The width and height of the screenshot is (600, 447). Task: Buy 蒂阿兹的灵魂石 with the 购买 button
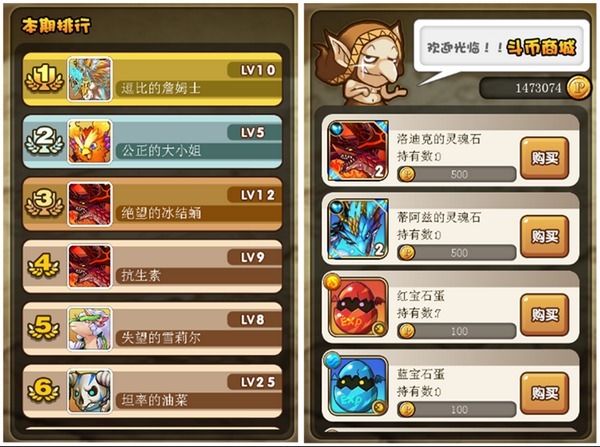click(x=545, y=237)
